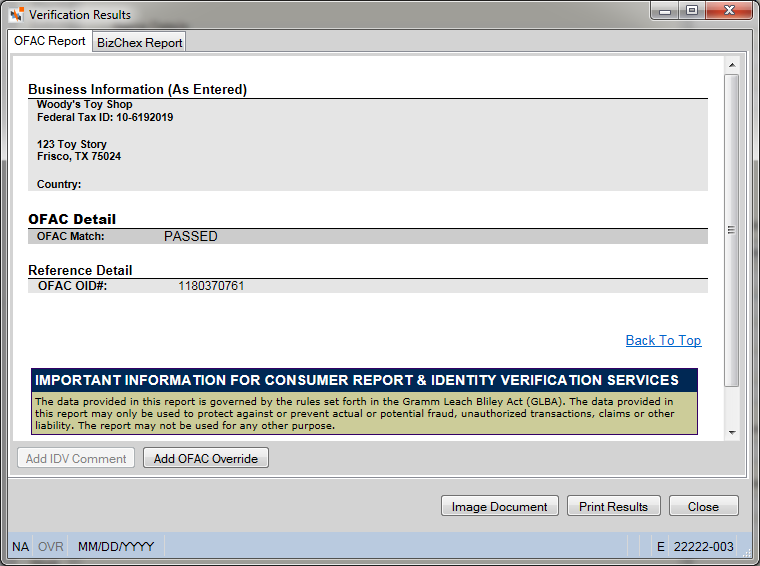
Task: Click the report scrollbar down arrow
Action: click(x=732, y=432)
